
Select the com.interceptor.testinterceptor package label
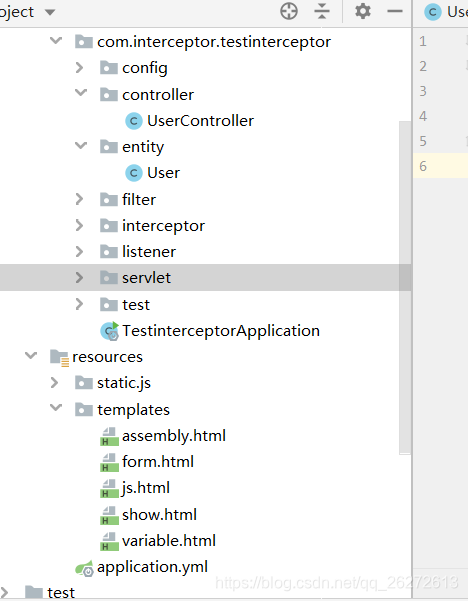(x=214, y=42)
